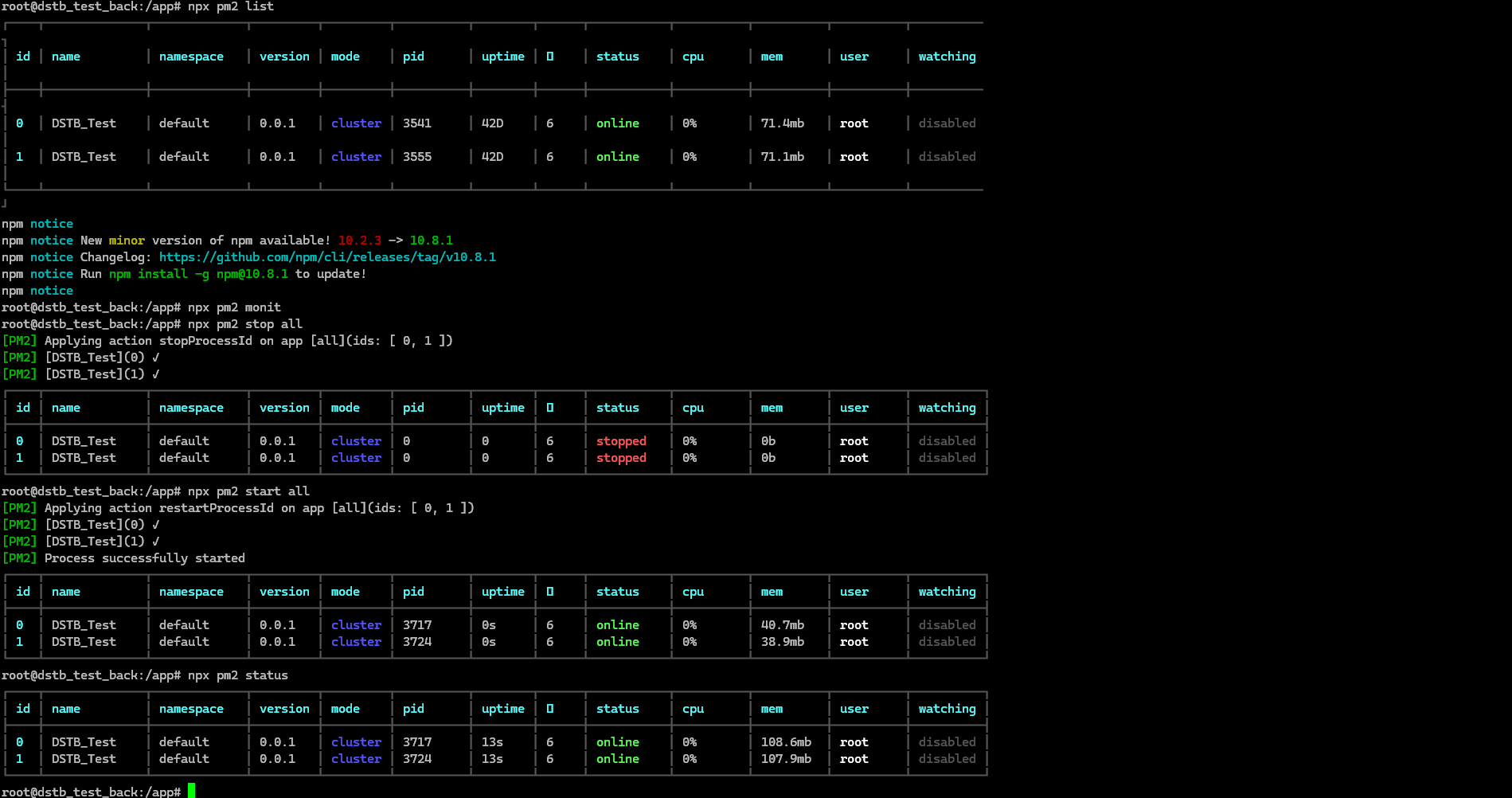Click the 107.9mb memory value

(x=786, y=759)
